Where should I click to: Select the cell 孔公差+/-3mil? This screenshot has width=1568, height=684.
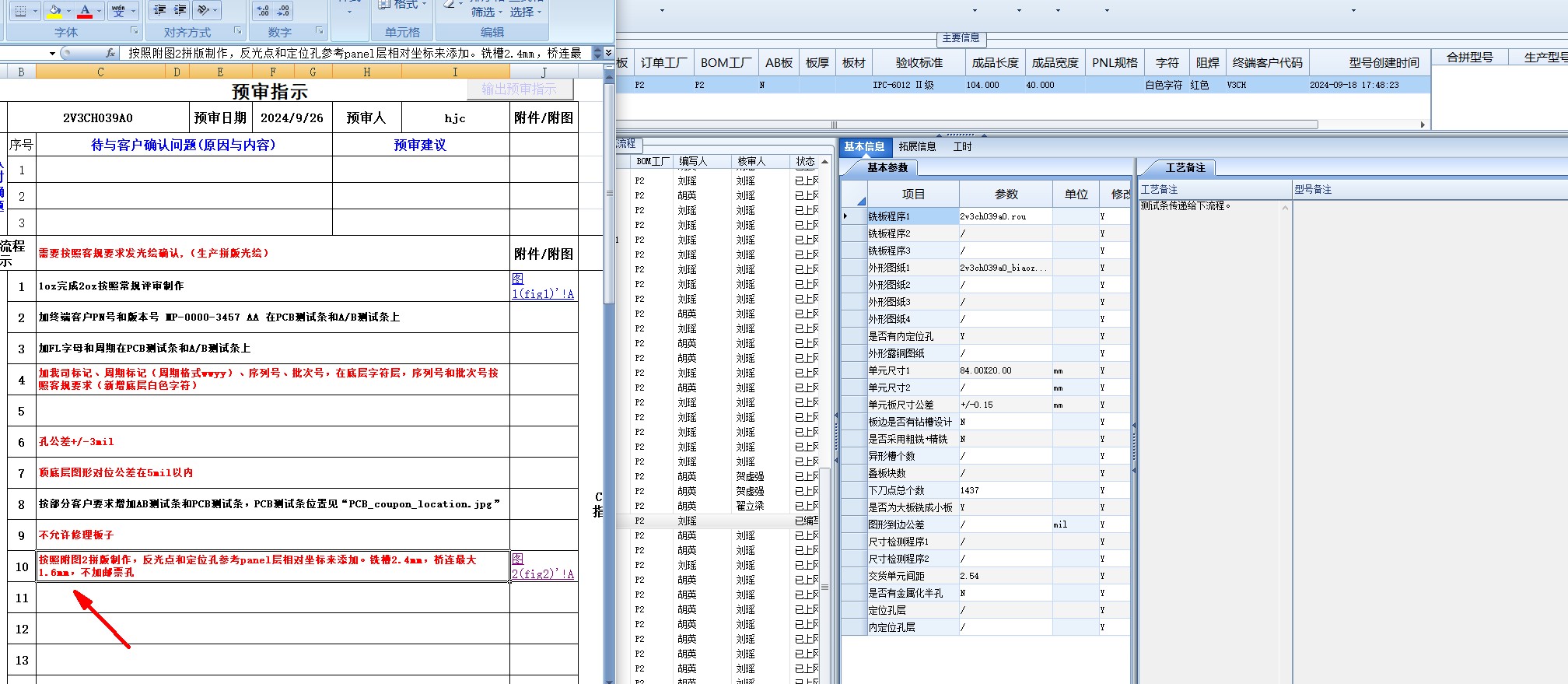(x=272, y=441)
